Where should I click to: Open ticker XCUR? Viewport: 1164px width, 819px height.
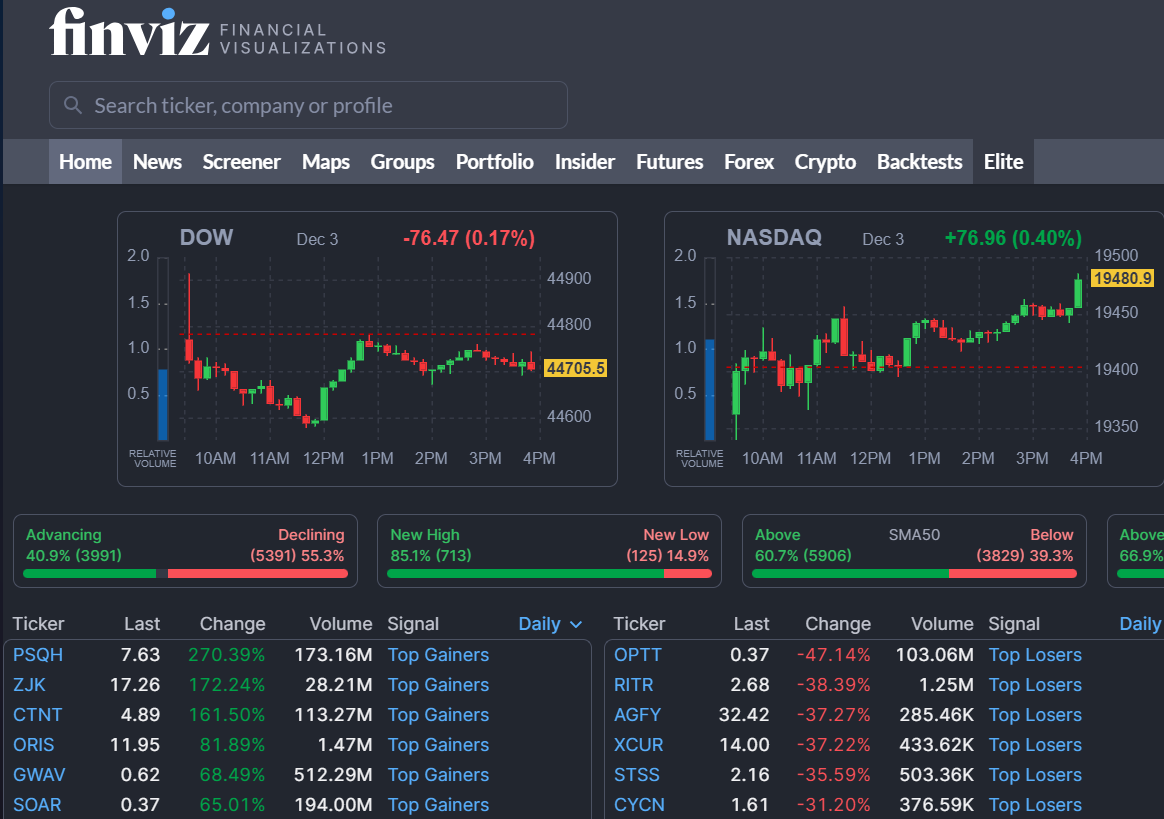coord(639,745)
